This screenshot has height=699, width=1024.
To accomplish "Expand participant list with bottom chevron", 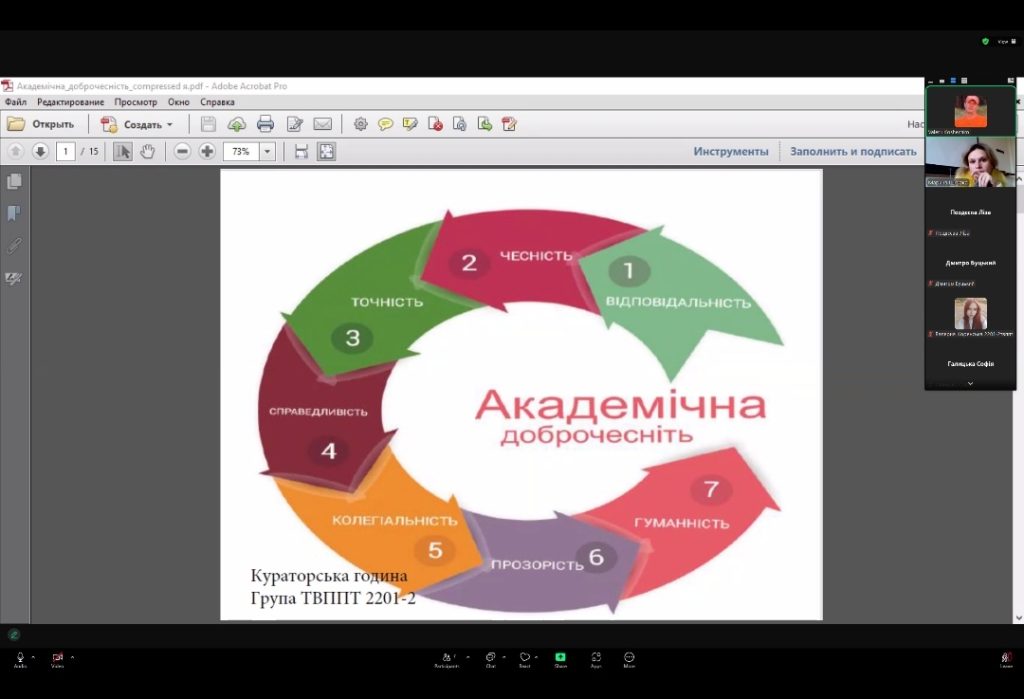I will [969, 383].
